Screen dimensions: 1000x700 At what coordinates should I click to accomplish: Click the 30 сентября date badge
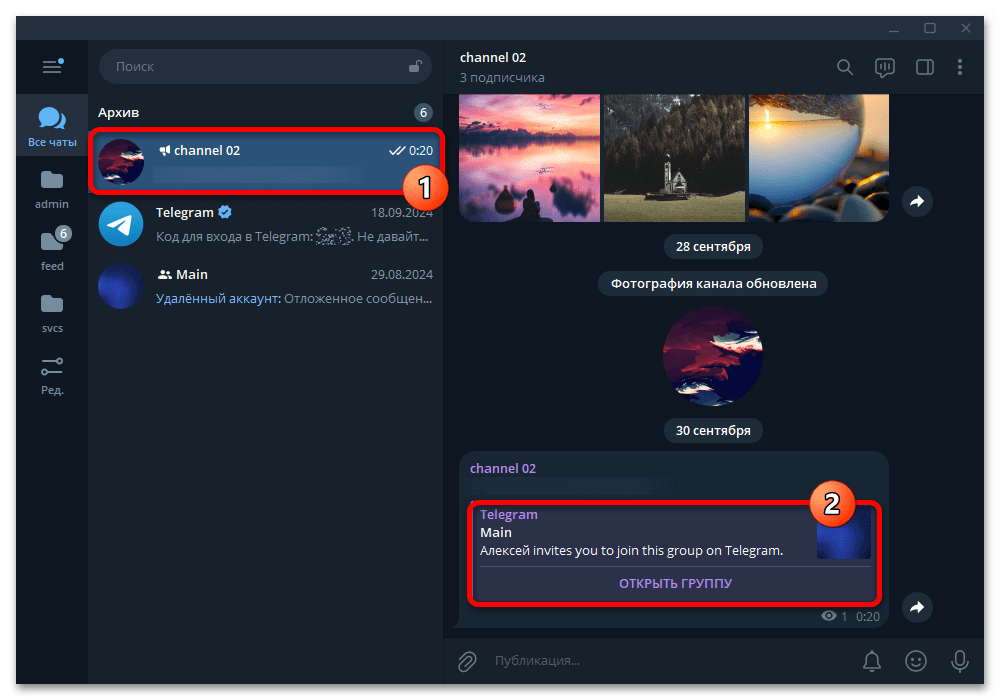pos(713,431)
